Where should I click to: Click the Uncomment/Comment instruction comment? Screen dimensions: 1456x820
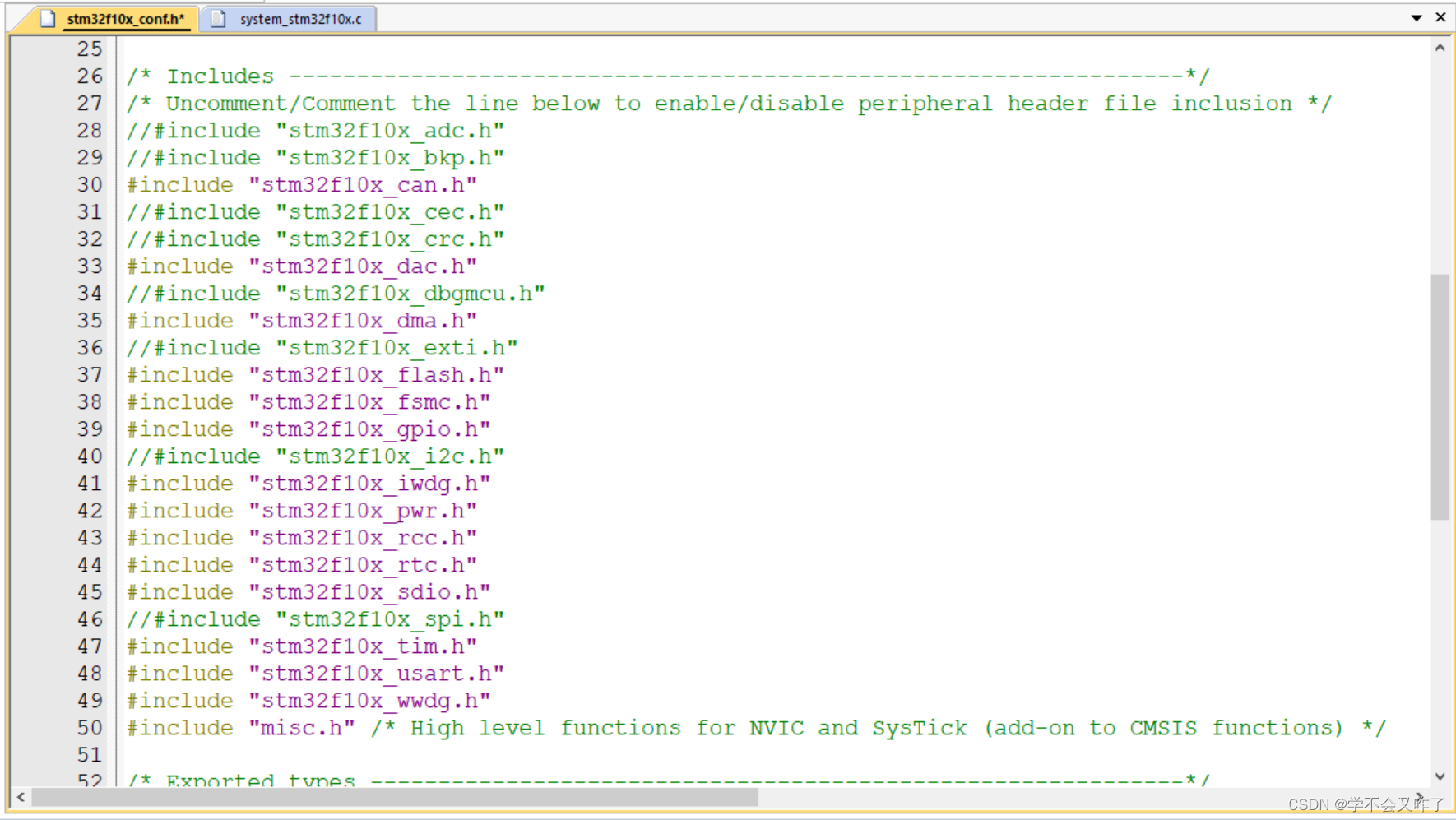pyautogui.click(x=729, y=104)
